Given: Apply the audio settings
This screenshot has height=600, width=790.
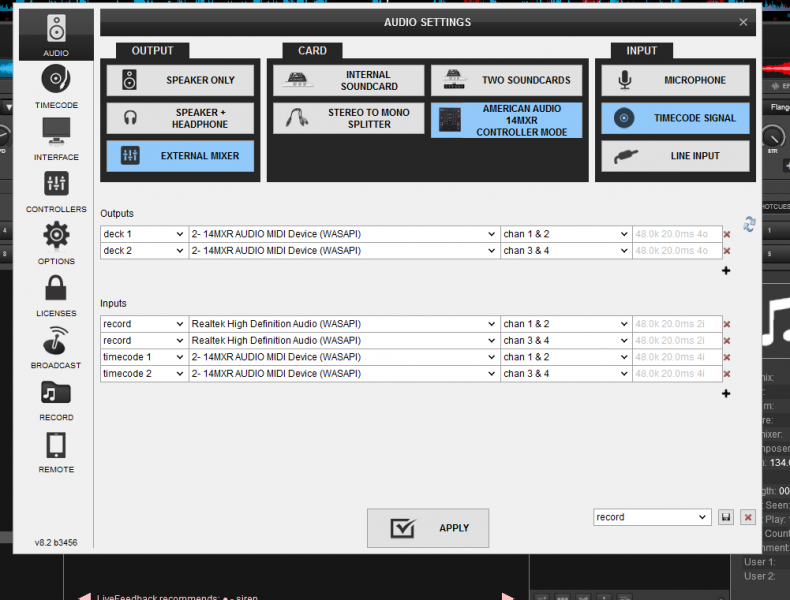Looking at the screenshot, I should click(x=428, y=528).
